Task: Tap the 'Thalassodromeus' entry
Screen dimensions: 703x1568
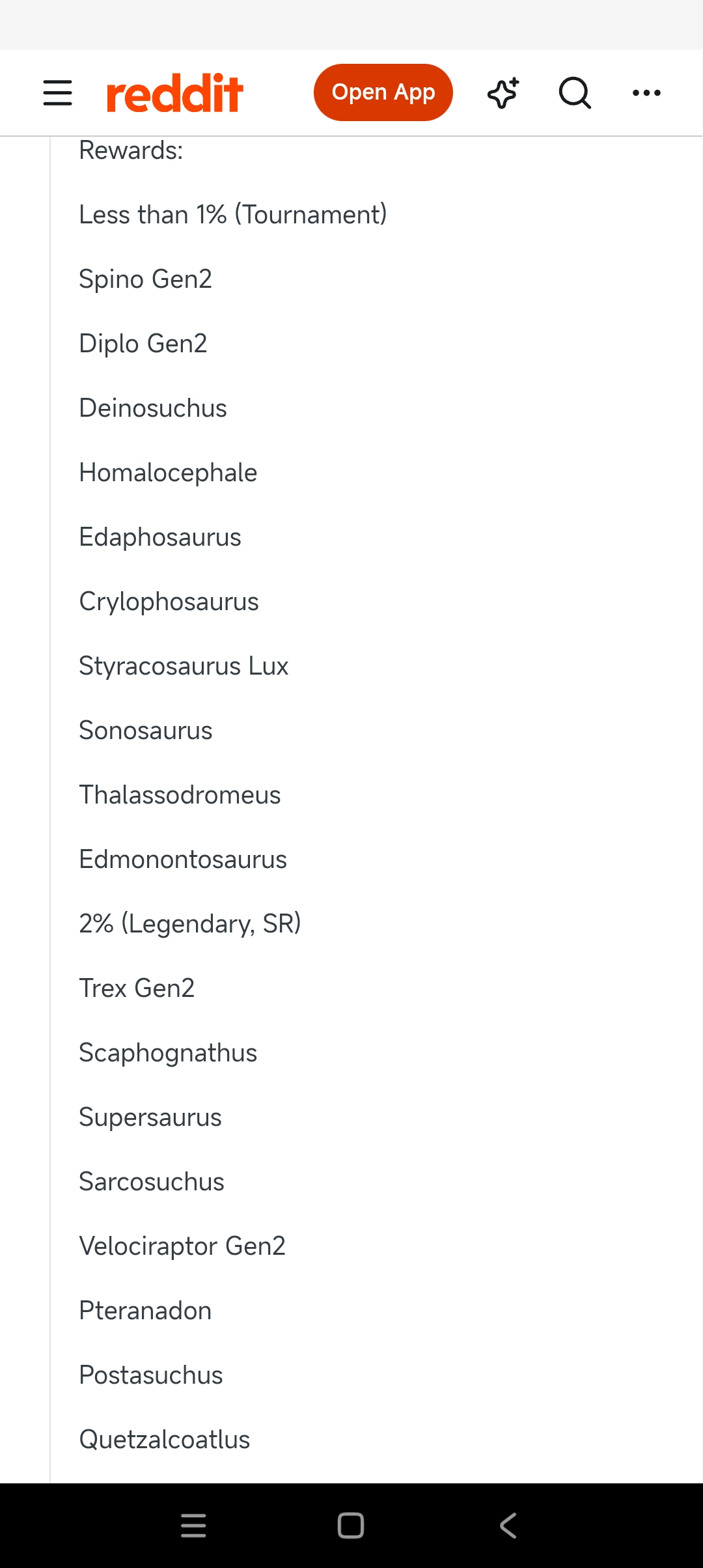Action: coord(180,795)
